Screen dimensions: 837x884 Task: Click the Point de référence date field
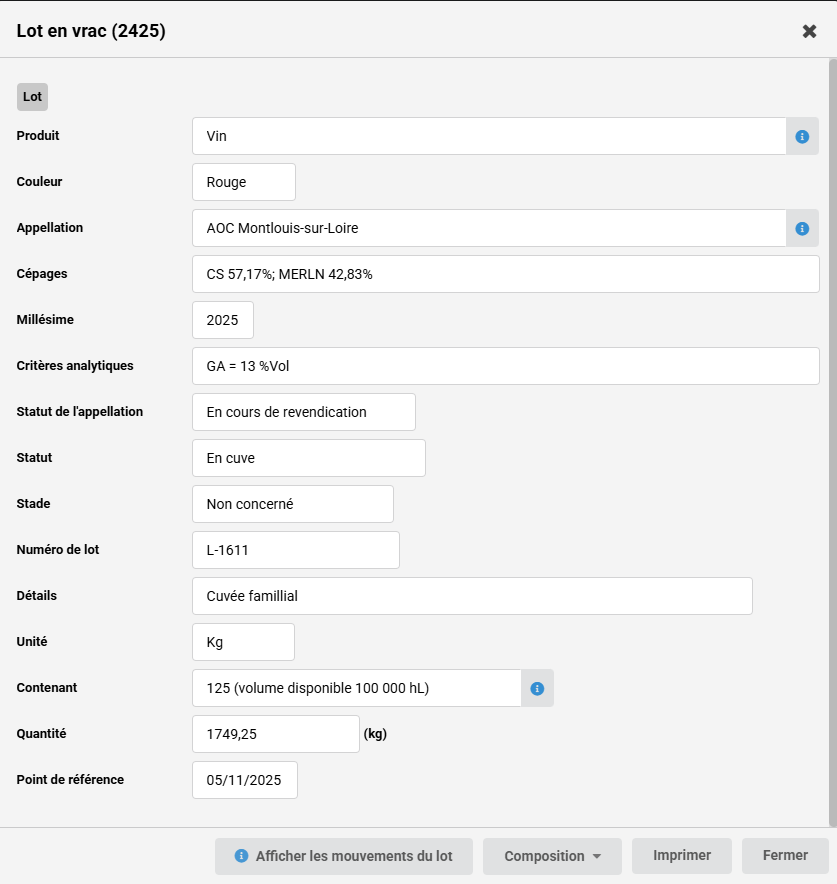pyautogui.click(x=245, y=780)
